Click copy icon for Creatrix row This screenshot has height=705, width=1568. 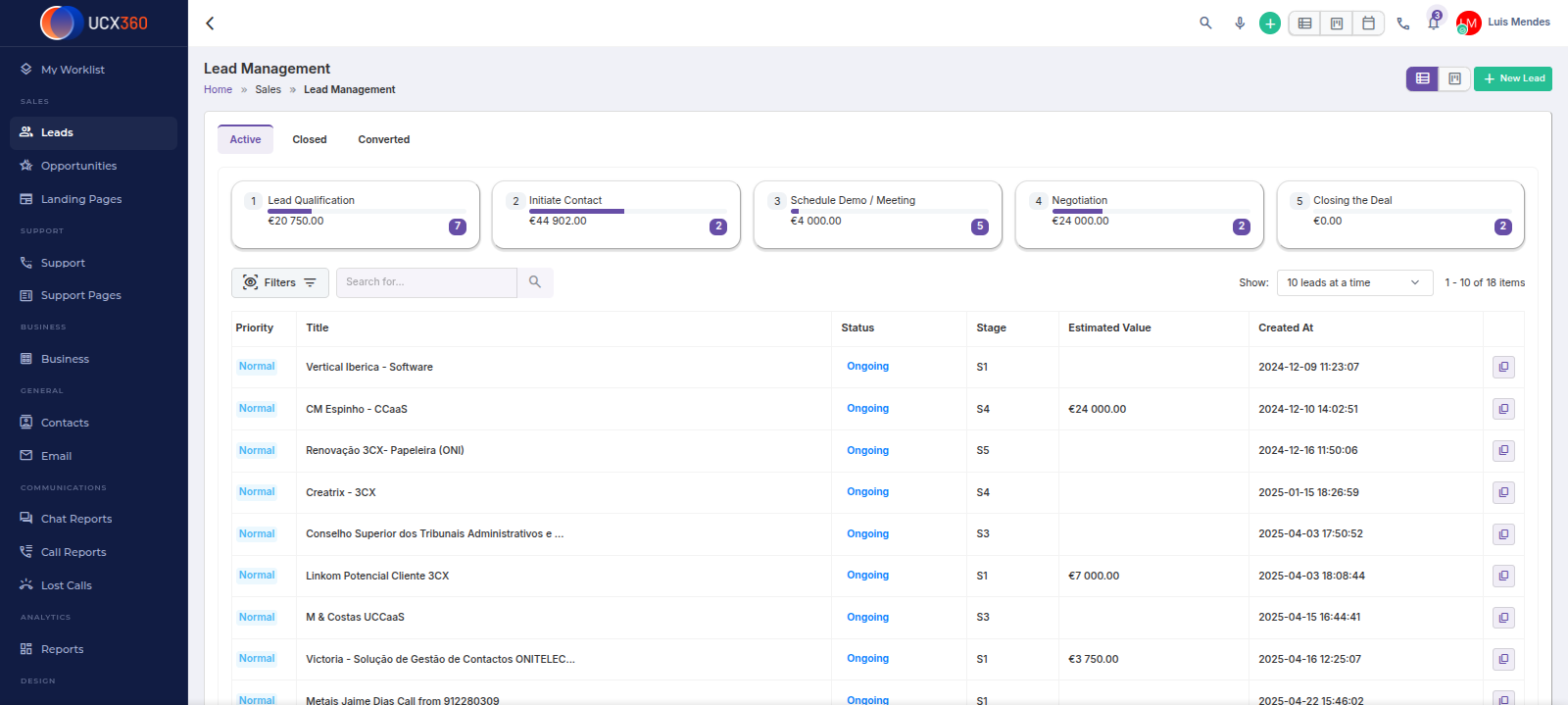click(x=1503, y=492)
